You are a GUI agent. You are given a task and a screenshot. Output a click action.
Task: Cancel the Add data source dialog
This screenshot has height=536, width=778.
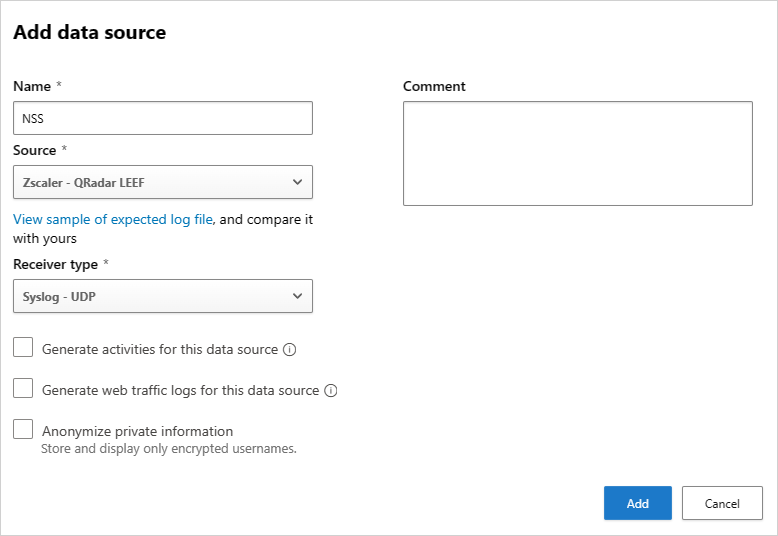tap(722, 503)
